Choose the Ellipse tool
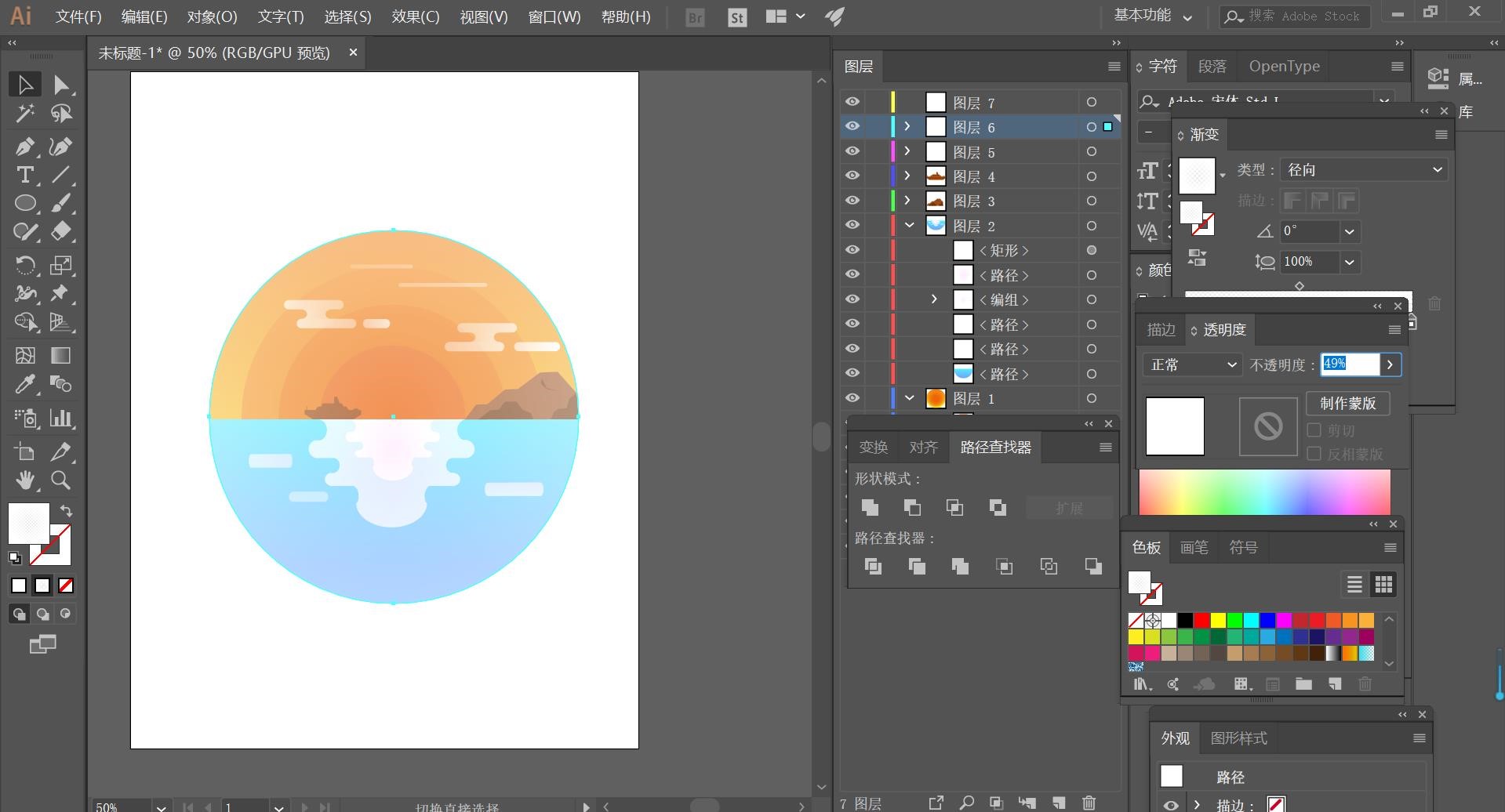Viewport: 1505px width, 812px height. pos(25,204)
